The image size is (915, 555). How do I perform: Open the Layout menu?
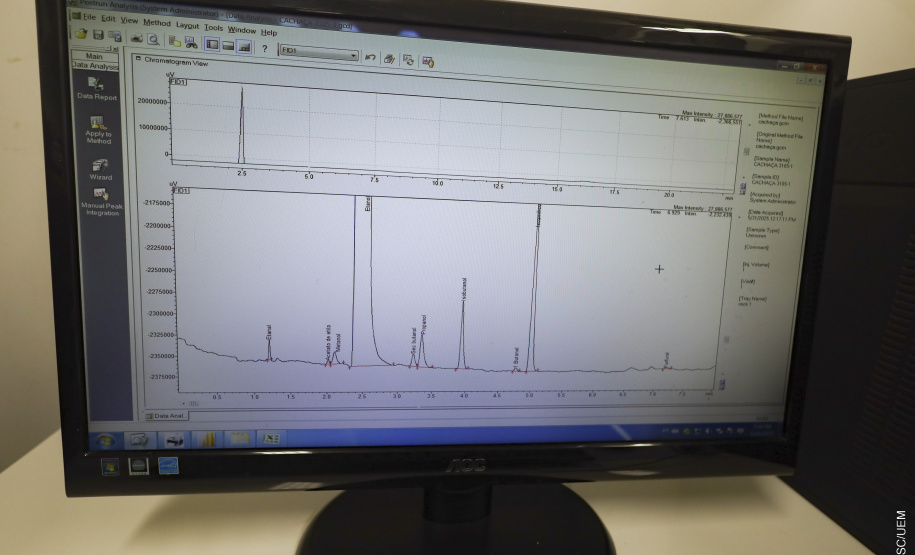pos(187,25)
